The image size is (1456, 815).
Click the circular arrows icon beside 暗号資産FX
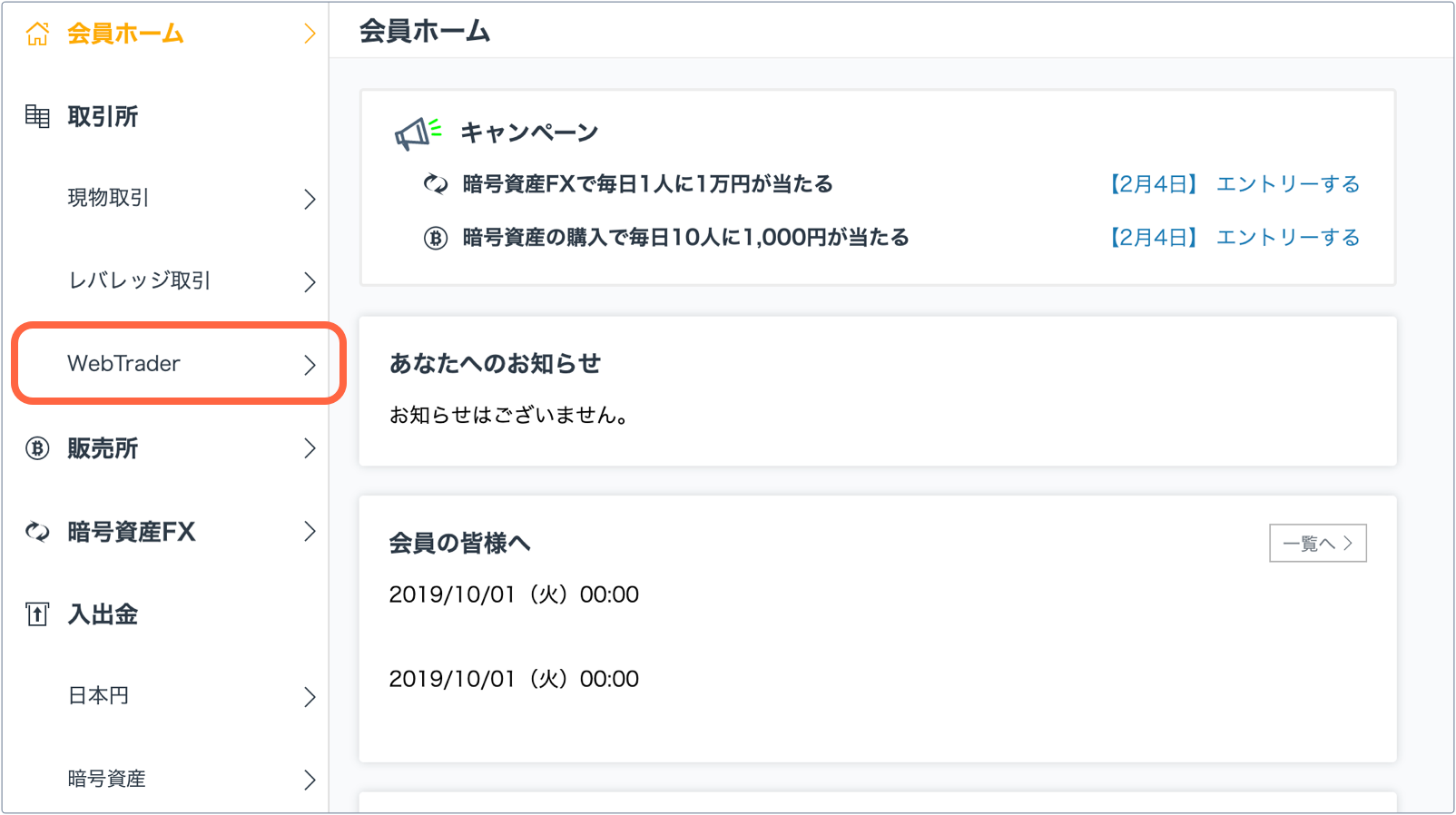(x=37, y=532)
